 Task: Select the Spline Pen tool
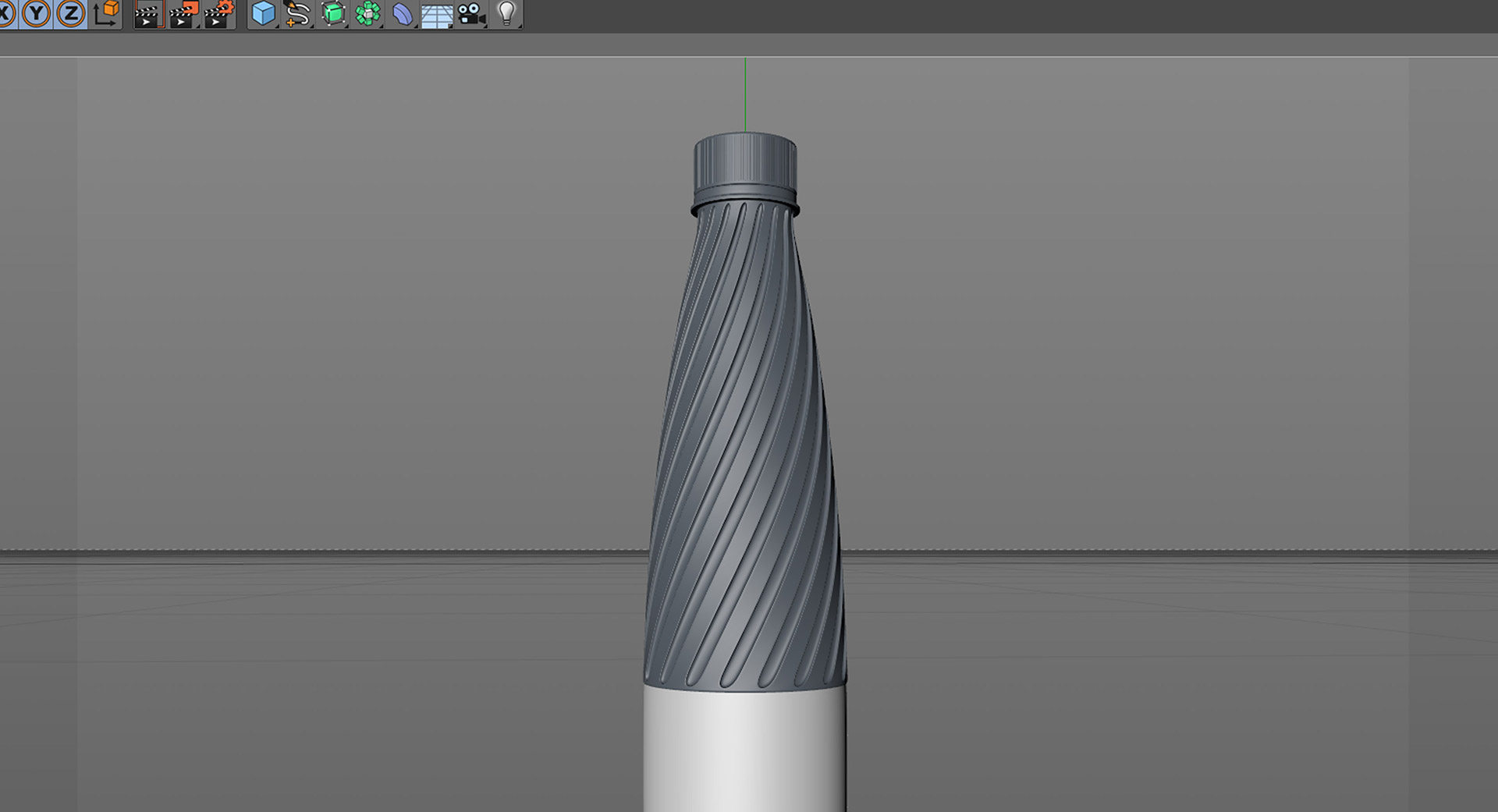pos(297,13)
